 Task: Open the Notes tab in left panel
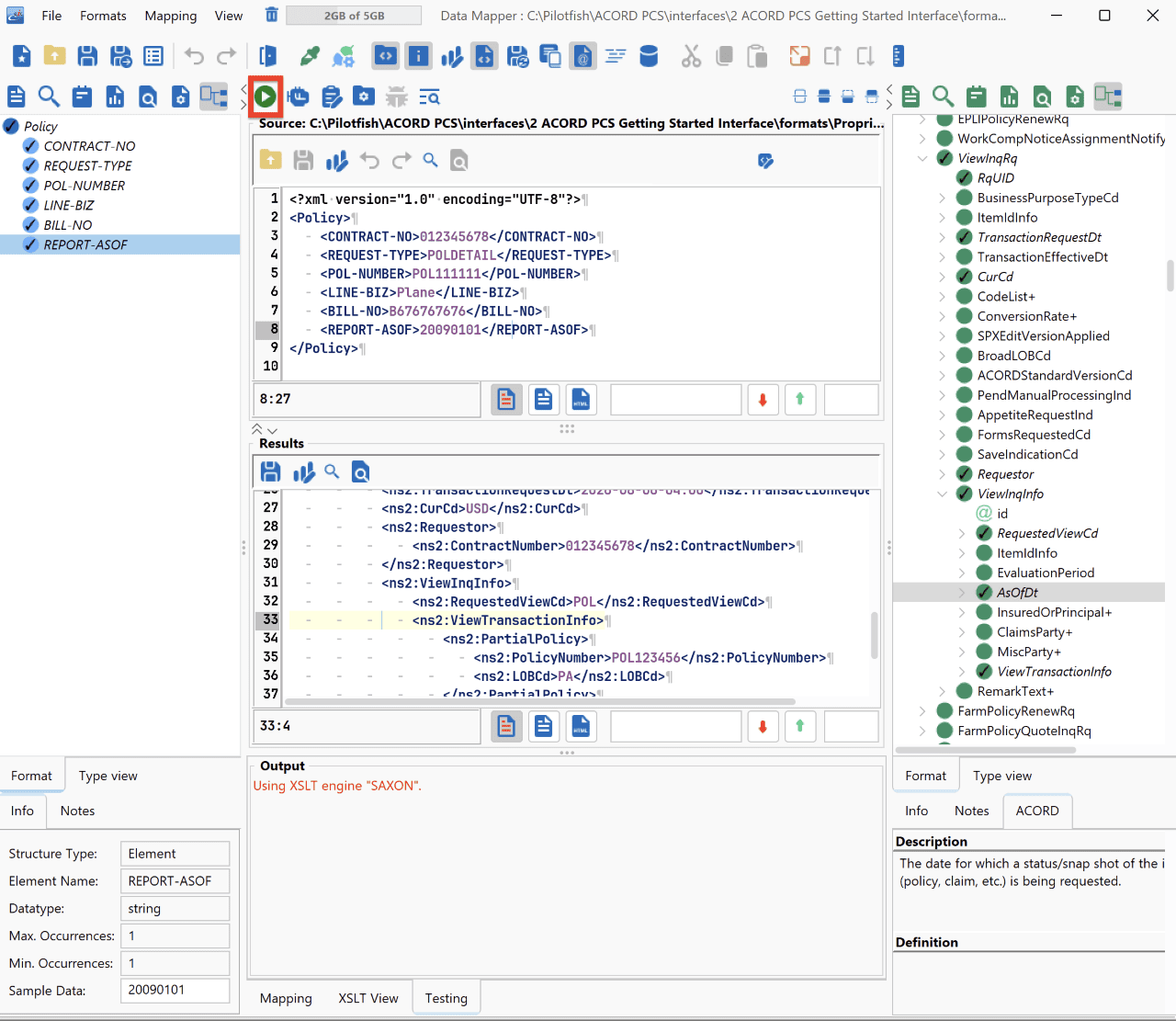77,811
